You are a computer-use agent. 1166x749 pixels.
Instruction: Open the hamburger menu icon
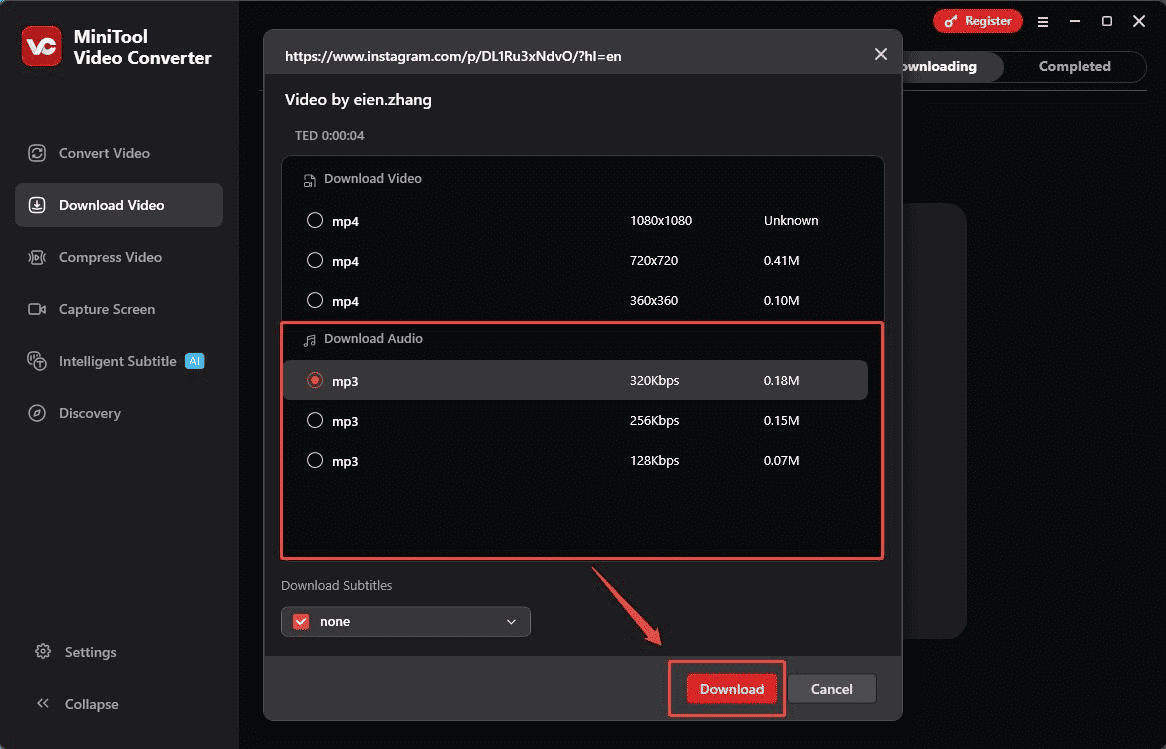[1043, 21]
